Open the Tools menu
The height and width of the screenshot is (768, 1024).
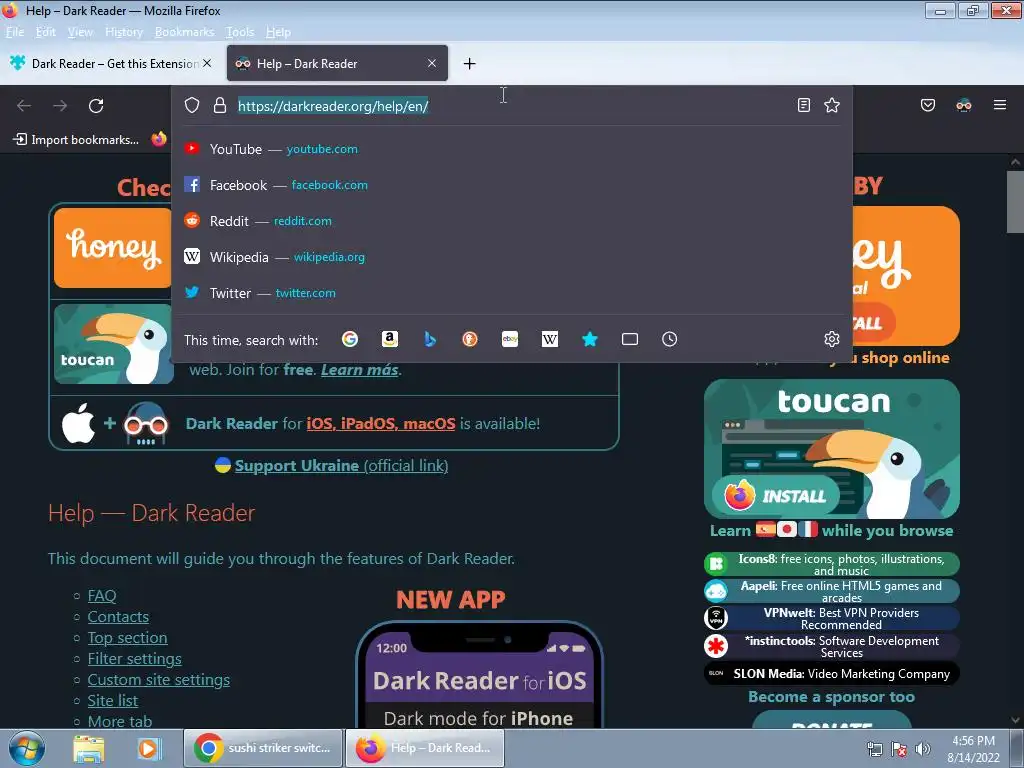coord(240,32)
